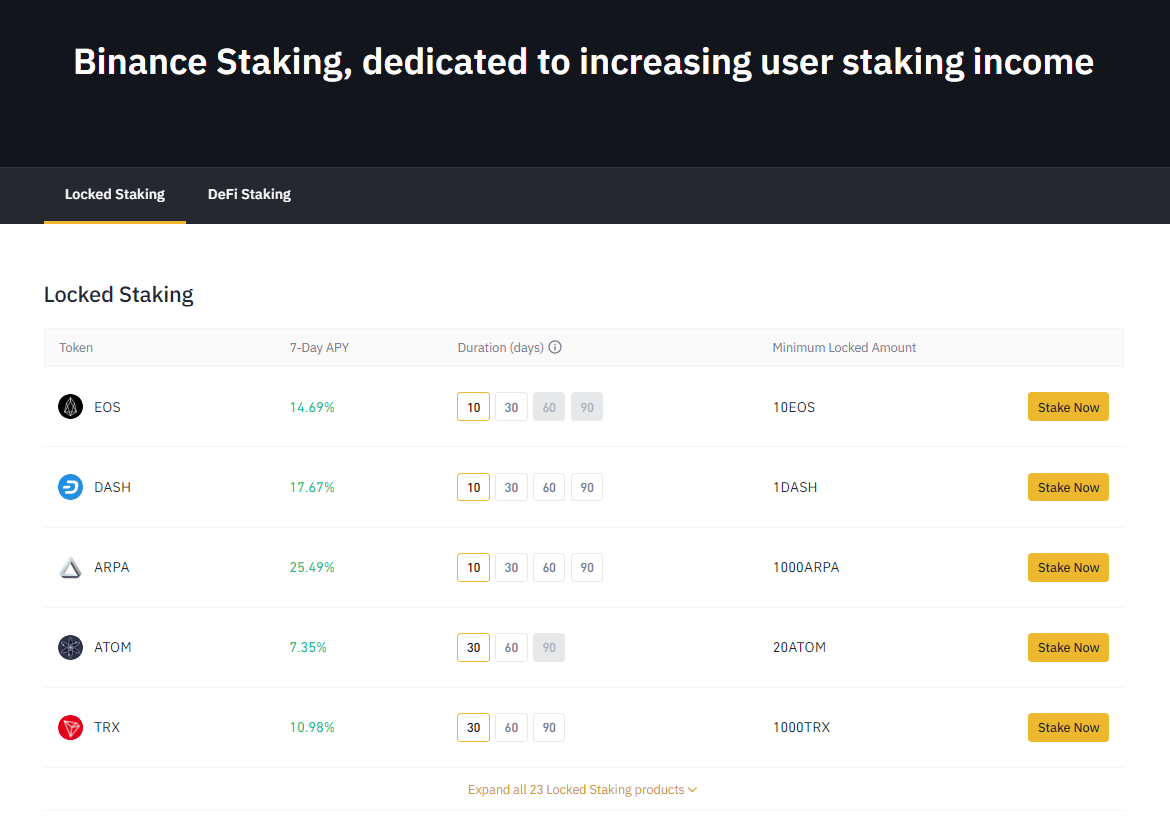Select 10-day duration for DASH

[x=473, y=487]
